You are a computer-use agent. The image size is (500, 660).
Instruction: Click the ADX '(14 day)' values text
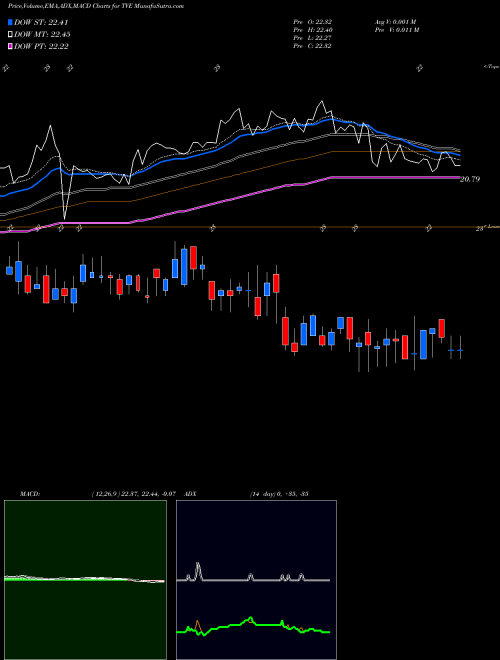[x=279, y=494]
